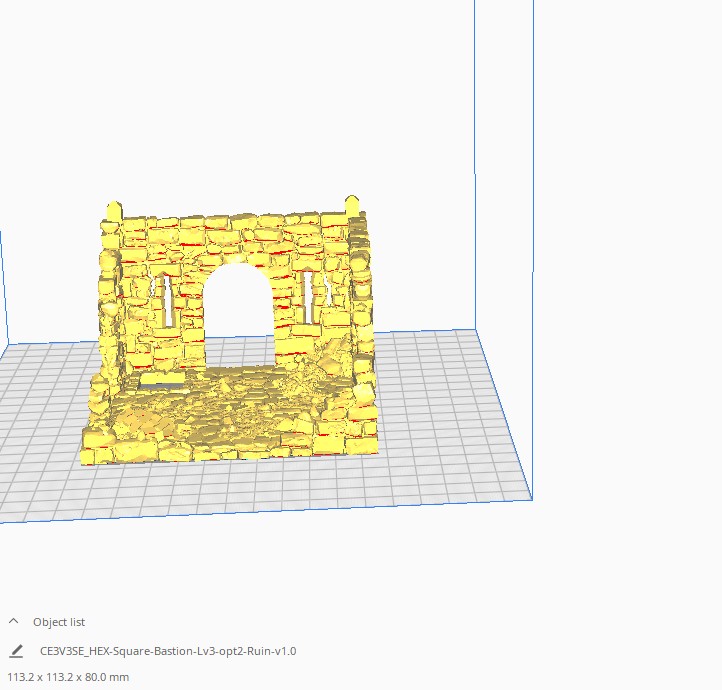Click the left corner peg atop the wall

coord(114,210)
